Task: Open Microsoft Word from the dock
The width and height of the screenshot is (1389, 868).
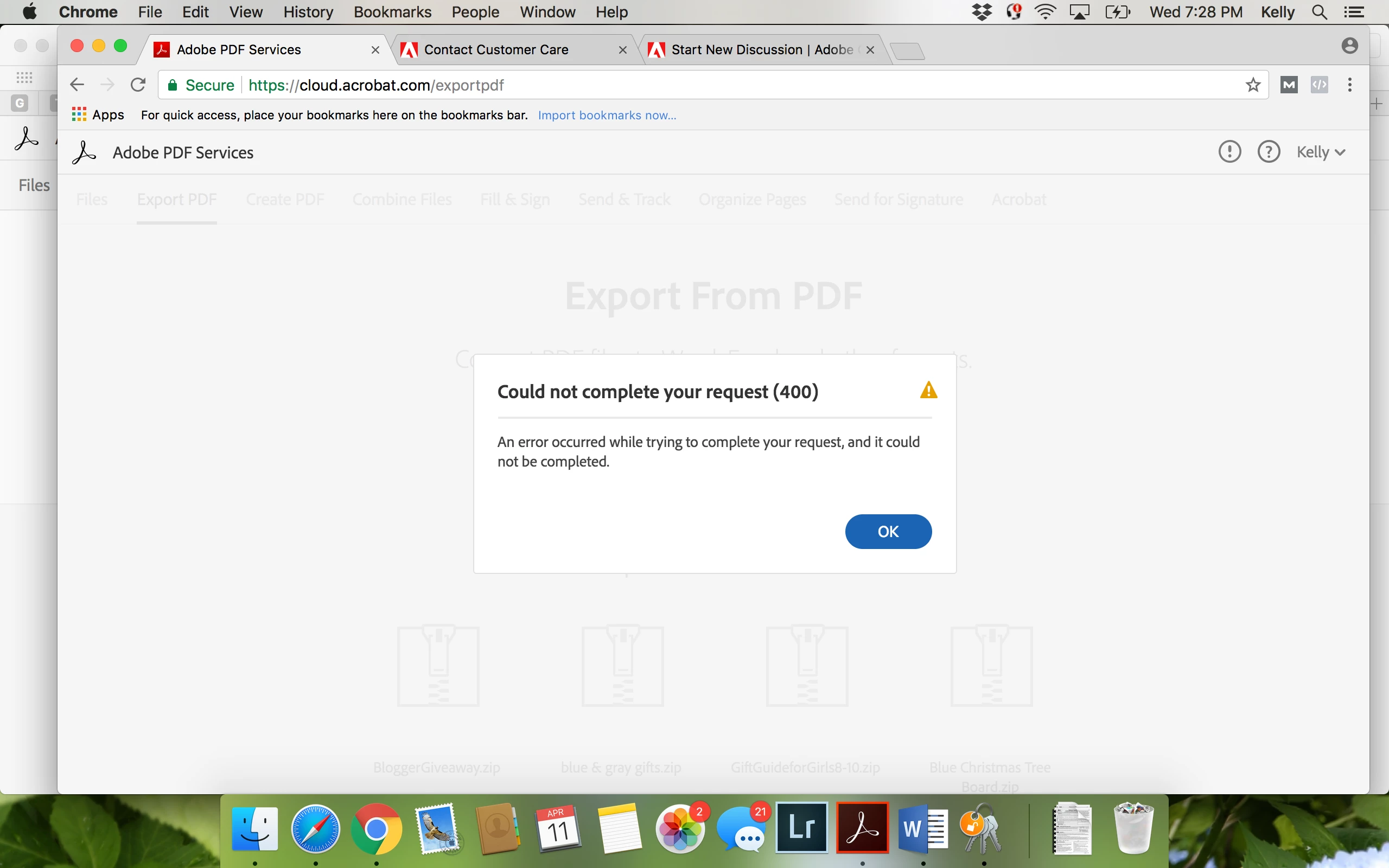Action: point(922,828)
